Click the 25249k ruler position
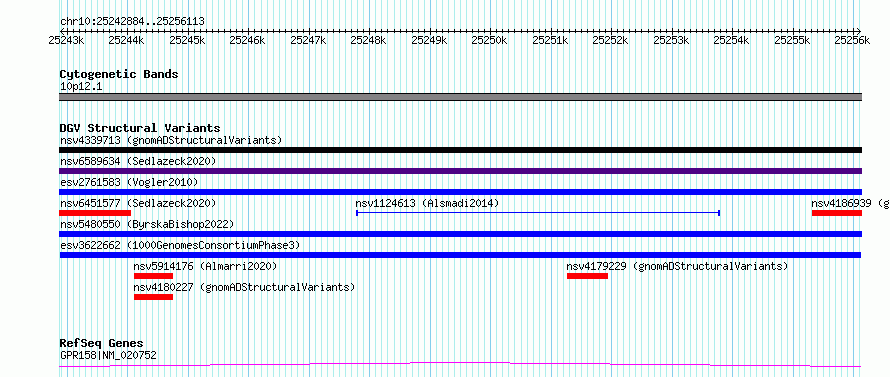Screen dimensions: 890x377 429,40
